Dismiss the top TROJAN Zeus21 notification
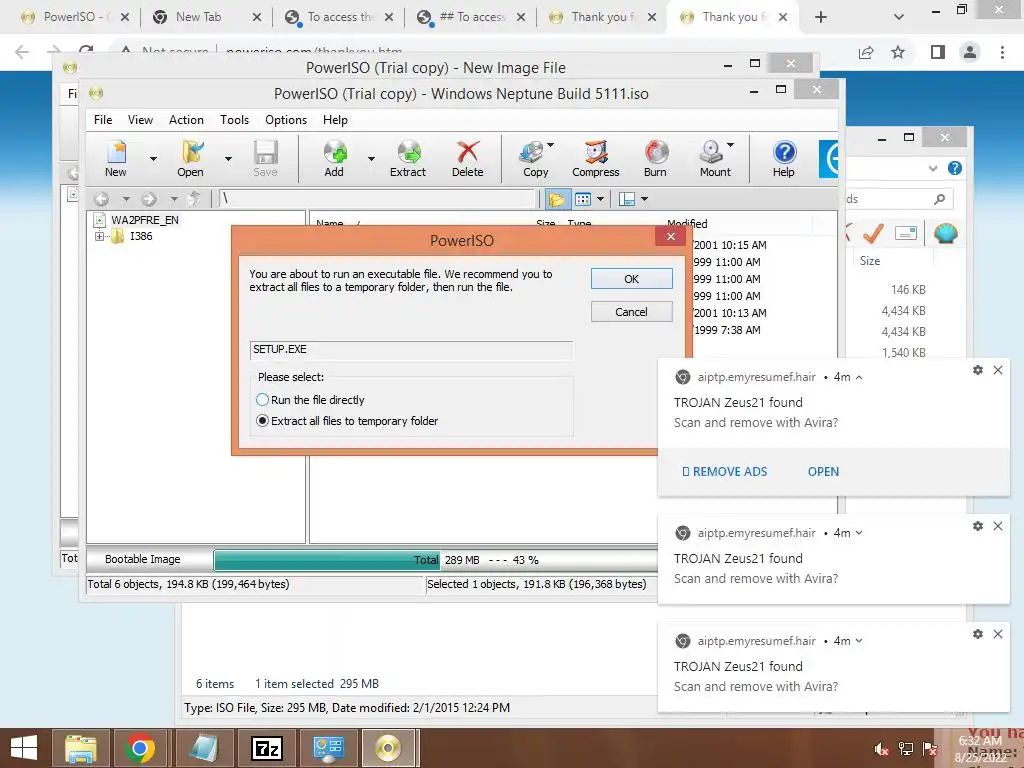The image size is (1024, 768). (998, 370)
